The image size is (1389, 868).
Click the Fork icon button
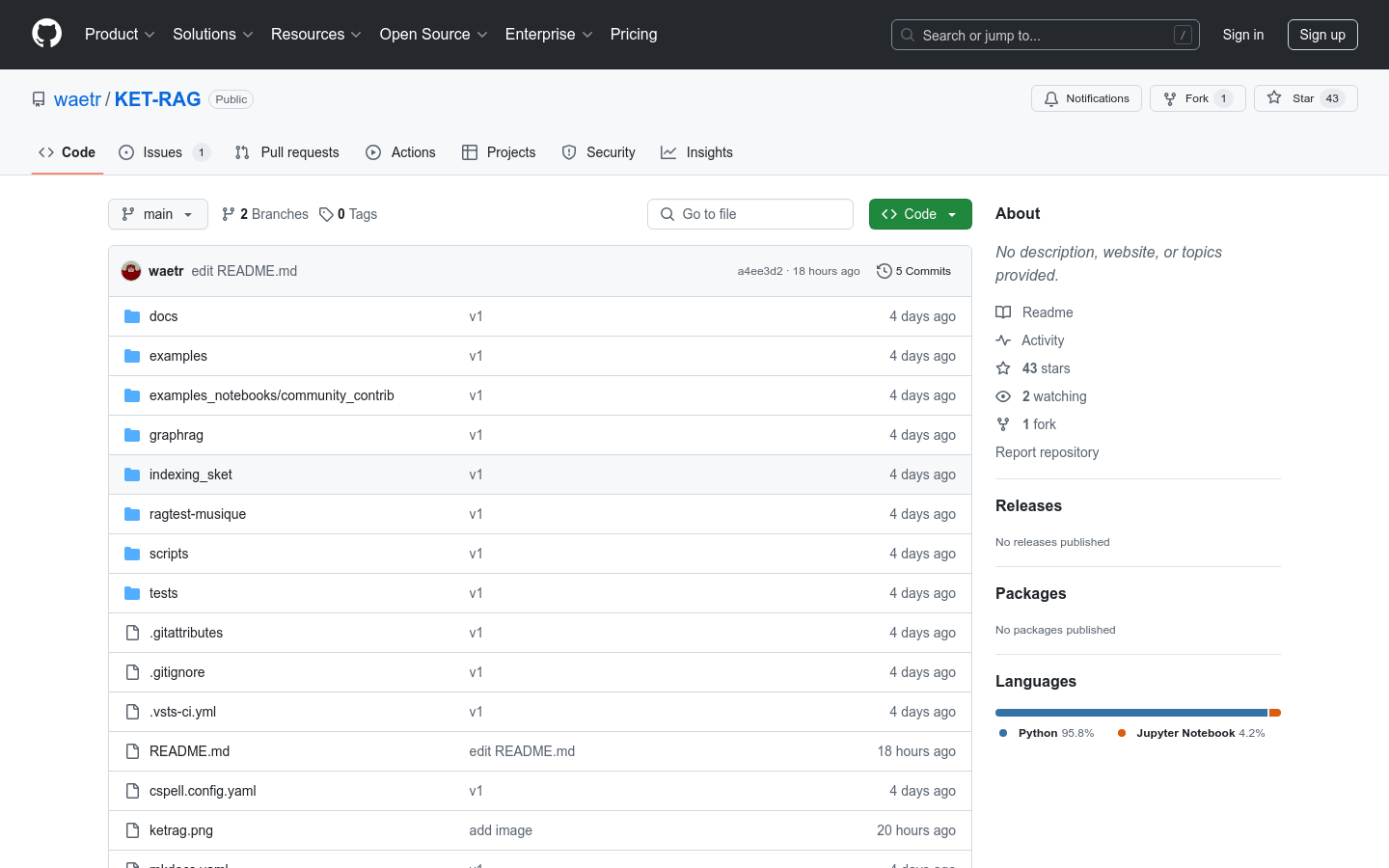tap(1170, 98)
